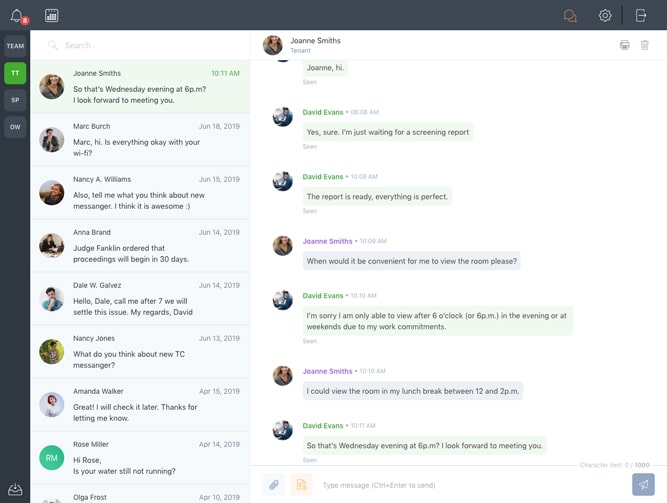Open the settings gear
This screenshot has height=503, width=667.
point(605,16)
